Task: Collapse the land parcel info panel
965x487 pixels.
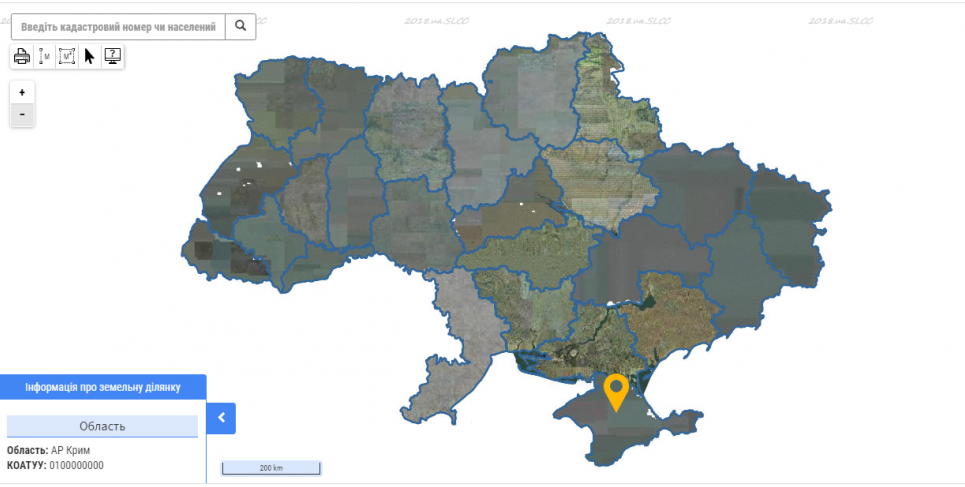Action: tap(221, 418)
